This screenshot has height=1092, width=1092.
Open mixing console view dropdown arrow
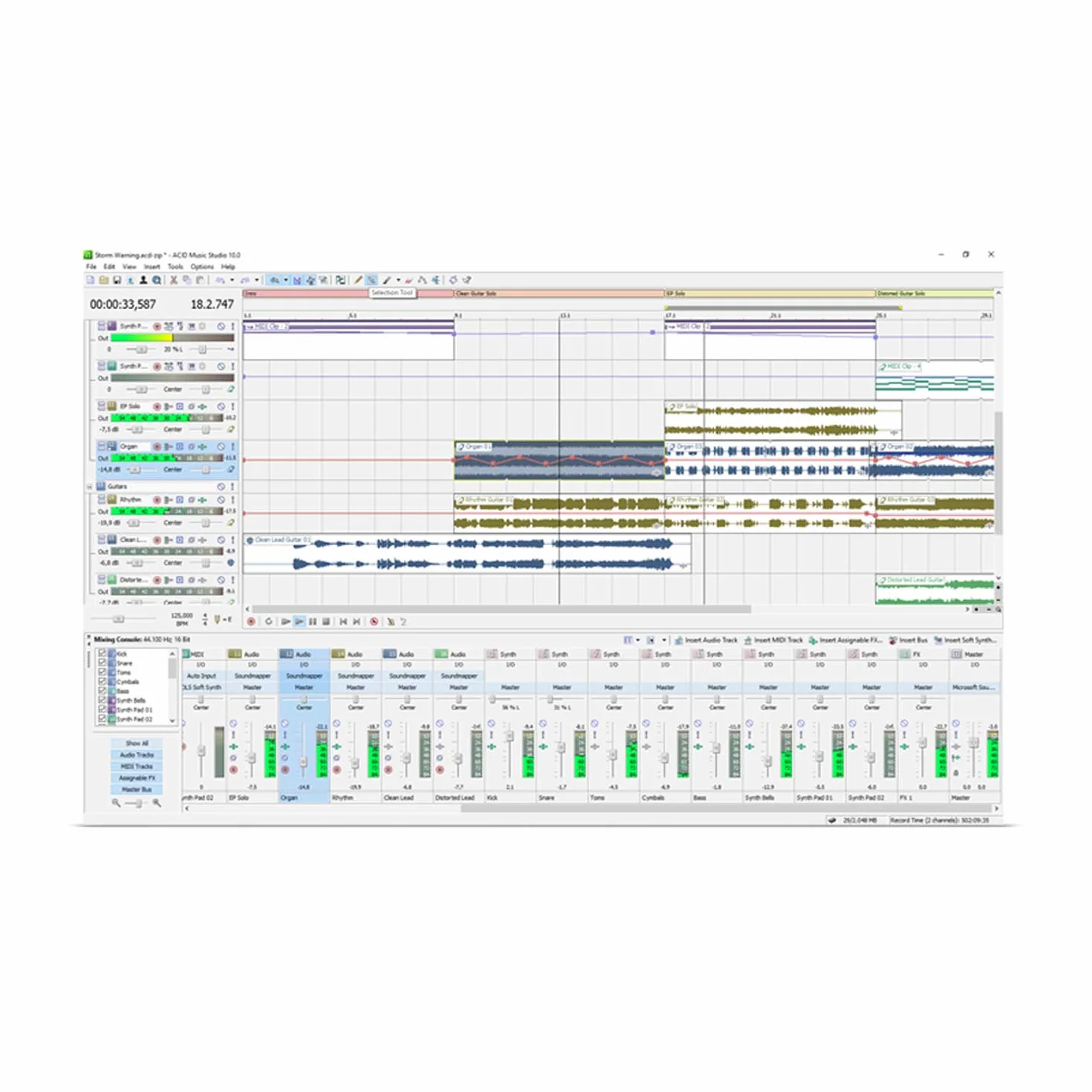638,640
